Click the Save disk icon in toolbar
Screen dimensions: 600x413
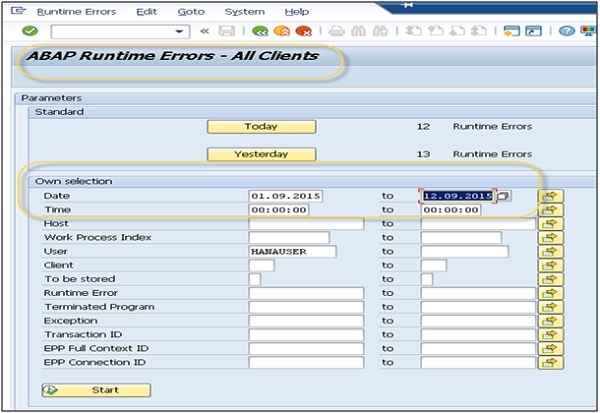[x=229, y=31]
